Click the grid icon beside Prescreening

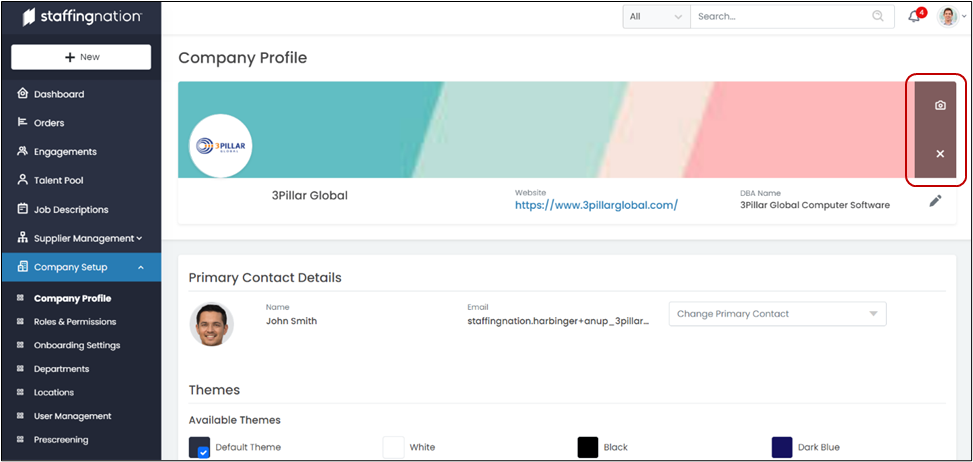click(x=20, y=440)
